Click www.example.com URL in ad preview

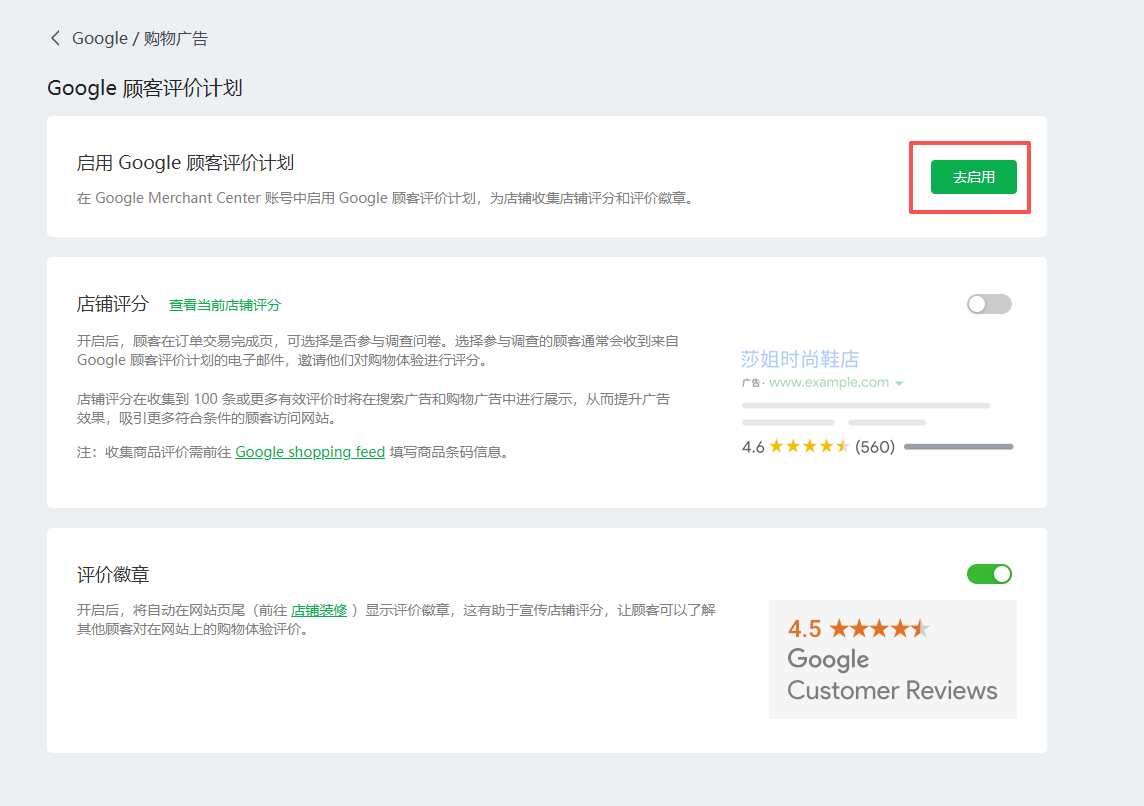pos(829,382)
